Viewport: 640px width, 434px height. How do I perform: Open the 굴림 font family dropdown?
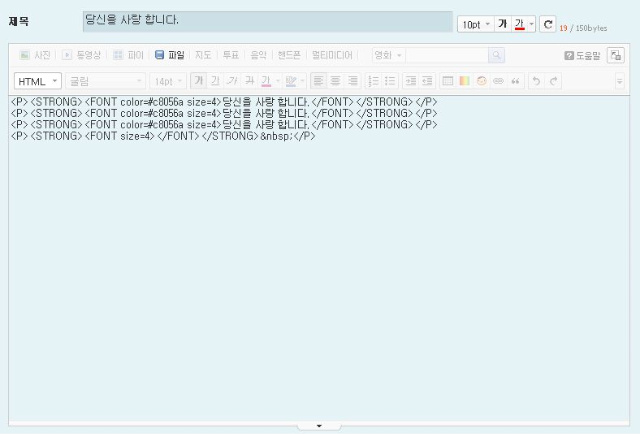105,81
